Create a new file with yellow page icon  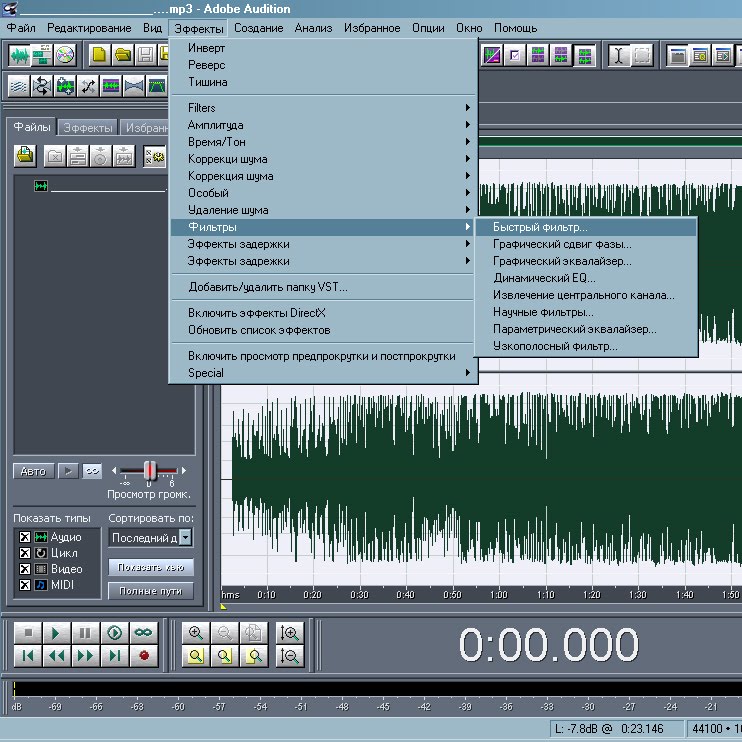(x=99, y=55)
